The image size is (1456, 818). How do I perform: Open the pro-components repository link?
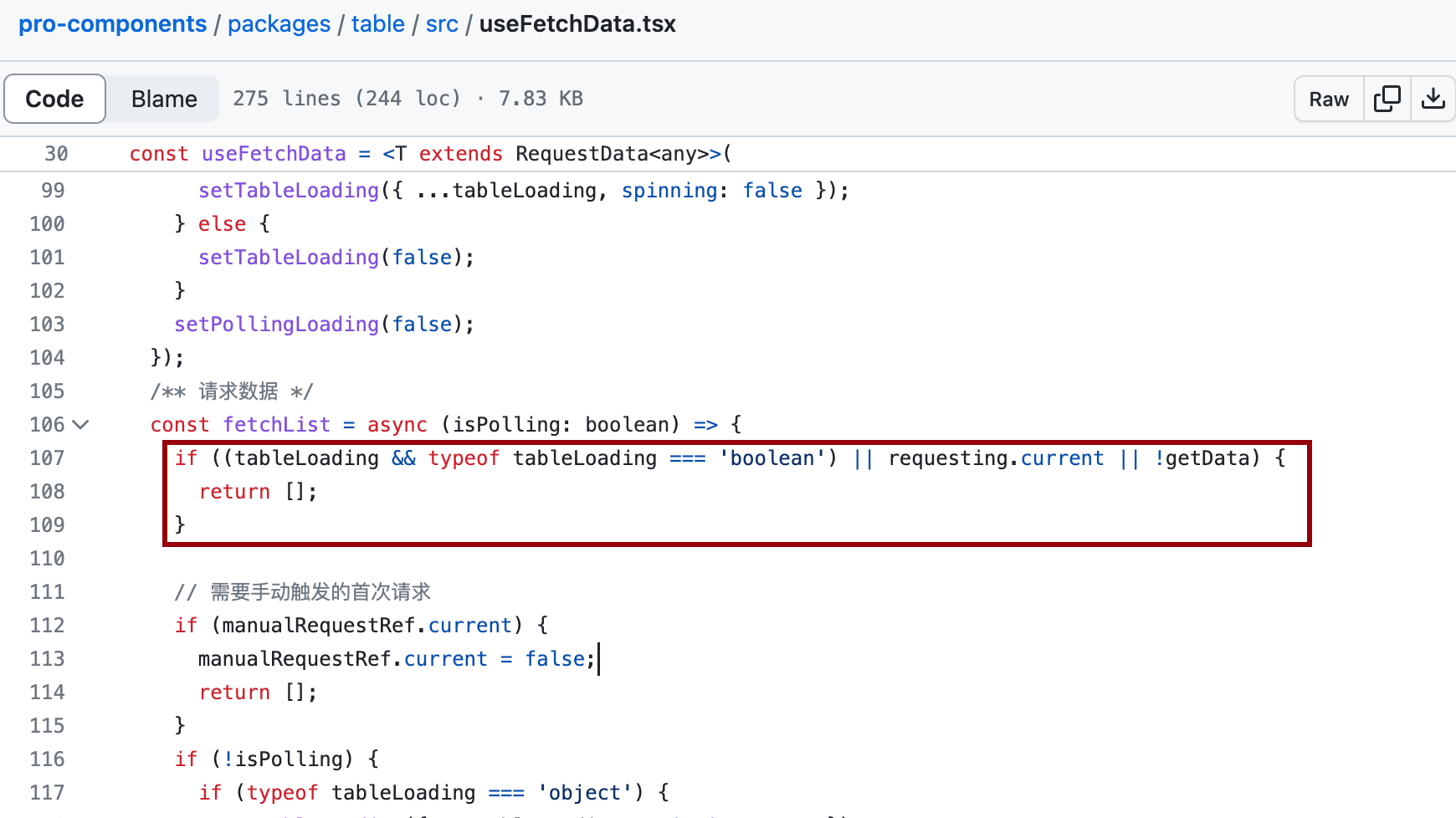(x=113, y=23)
